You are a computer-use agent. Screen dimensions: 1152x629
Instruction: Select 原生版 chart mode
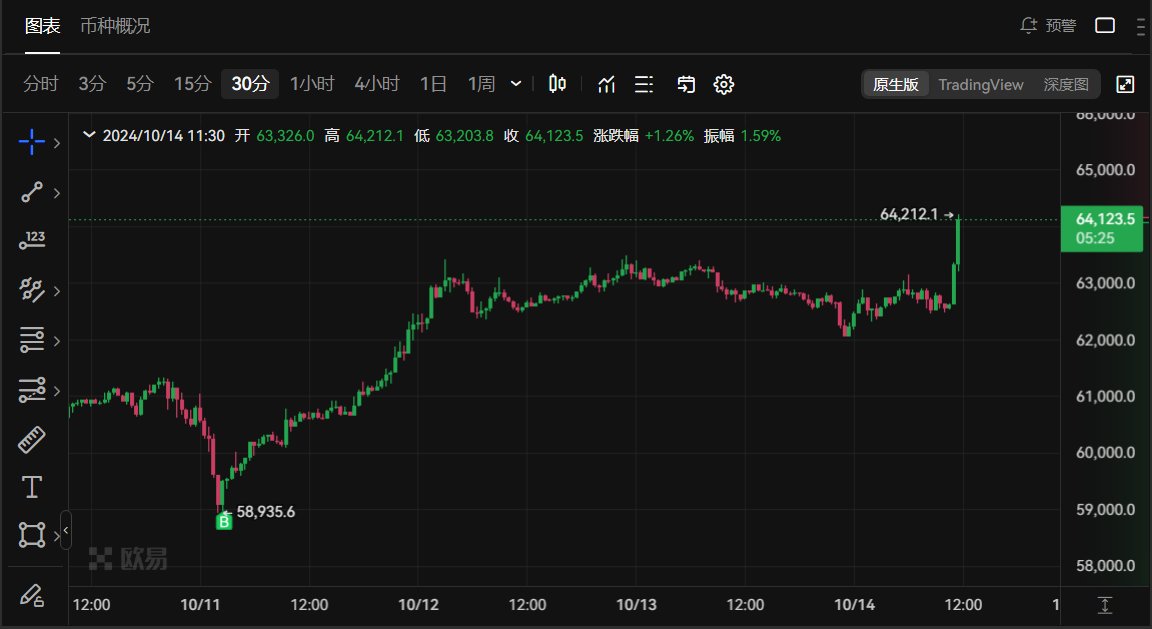[896, 85]
